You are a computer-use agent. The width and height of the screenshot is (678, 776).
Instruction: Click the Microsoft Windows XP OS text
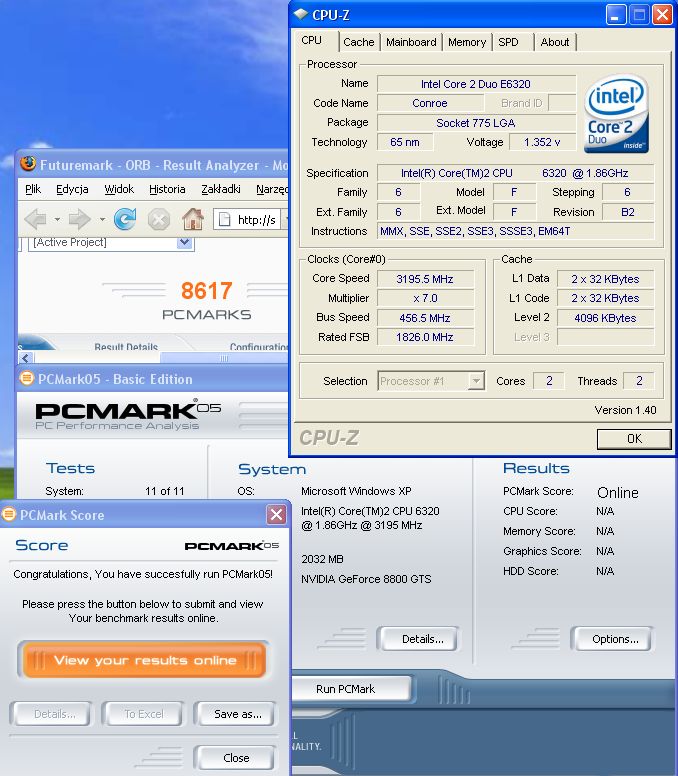[x=356, y=490]
